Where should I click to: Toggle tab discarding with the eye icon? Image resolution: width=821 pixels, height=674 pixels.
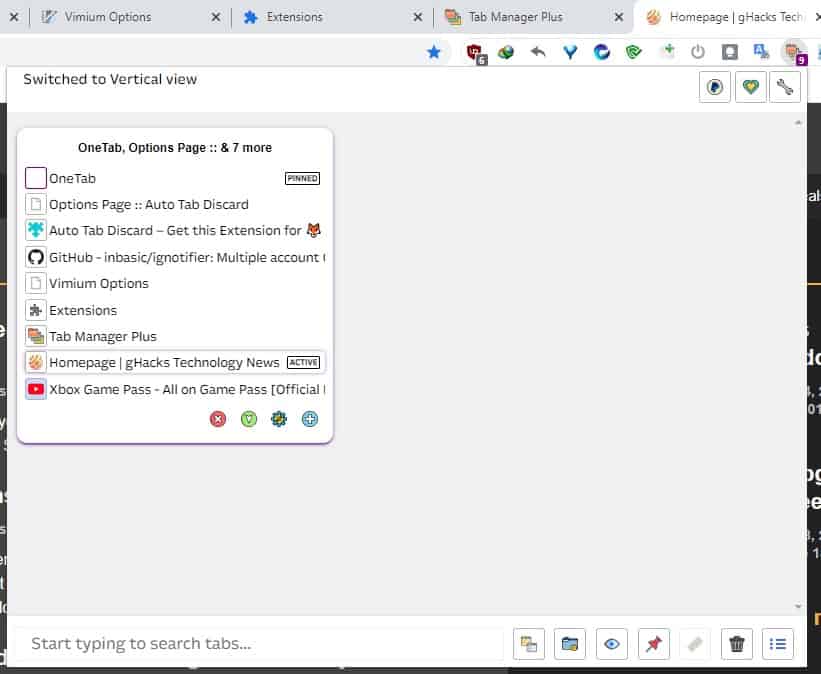[612, 644]
